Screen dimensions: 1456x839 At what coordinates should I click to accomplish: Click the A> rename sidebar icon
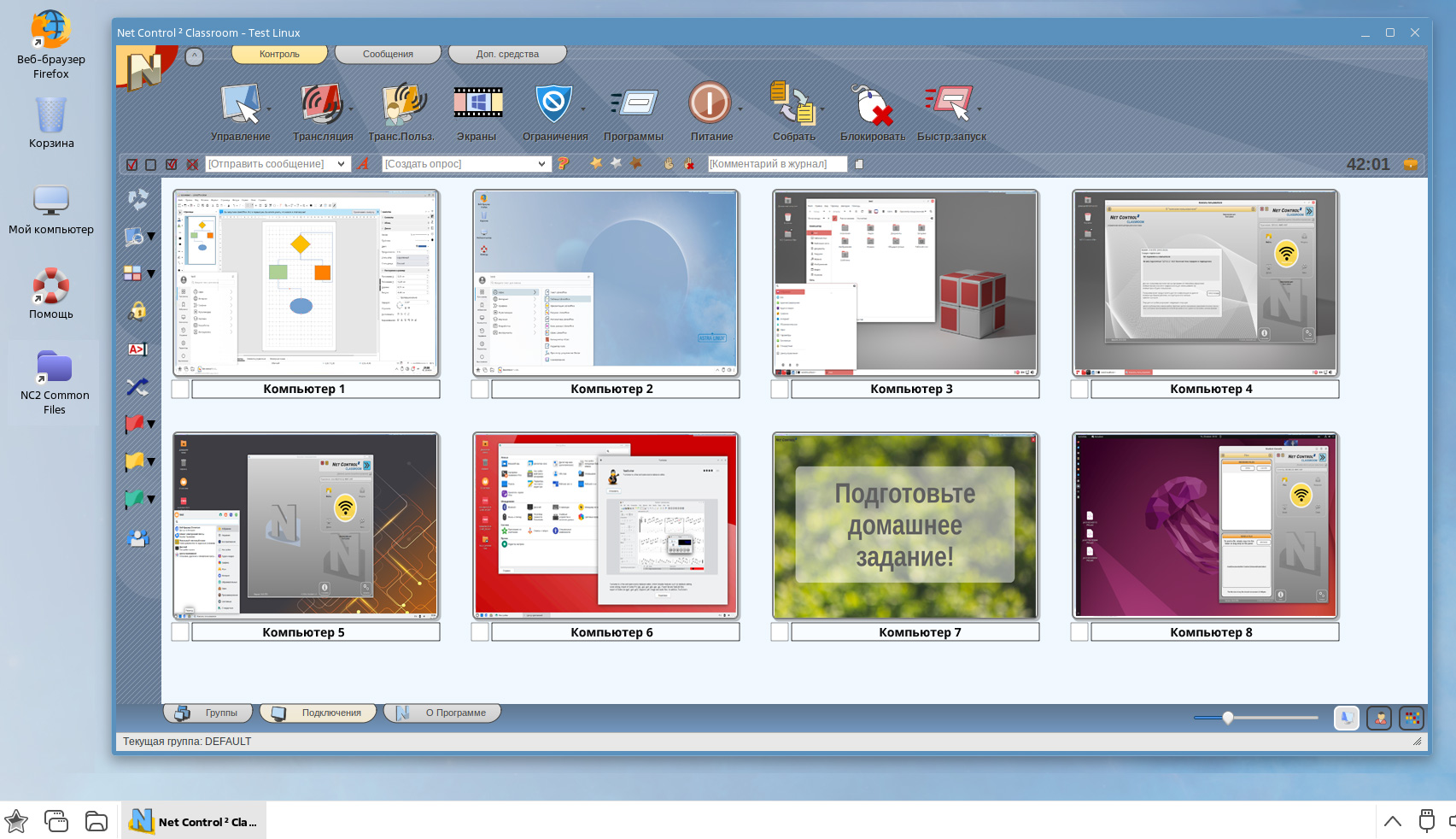[137, 349]
